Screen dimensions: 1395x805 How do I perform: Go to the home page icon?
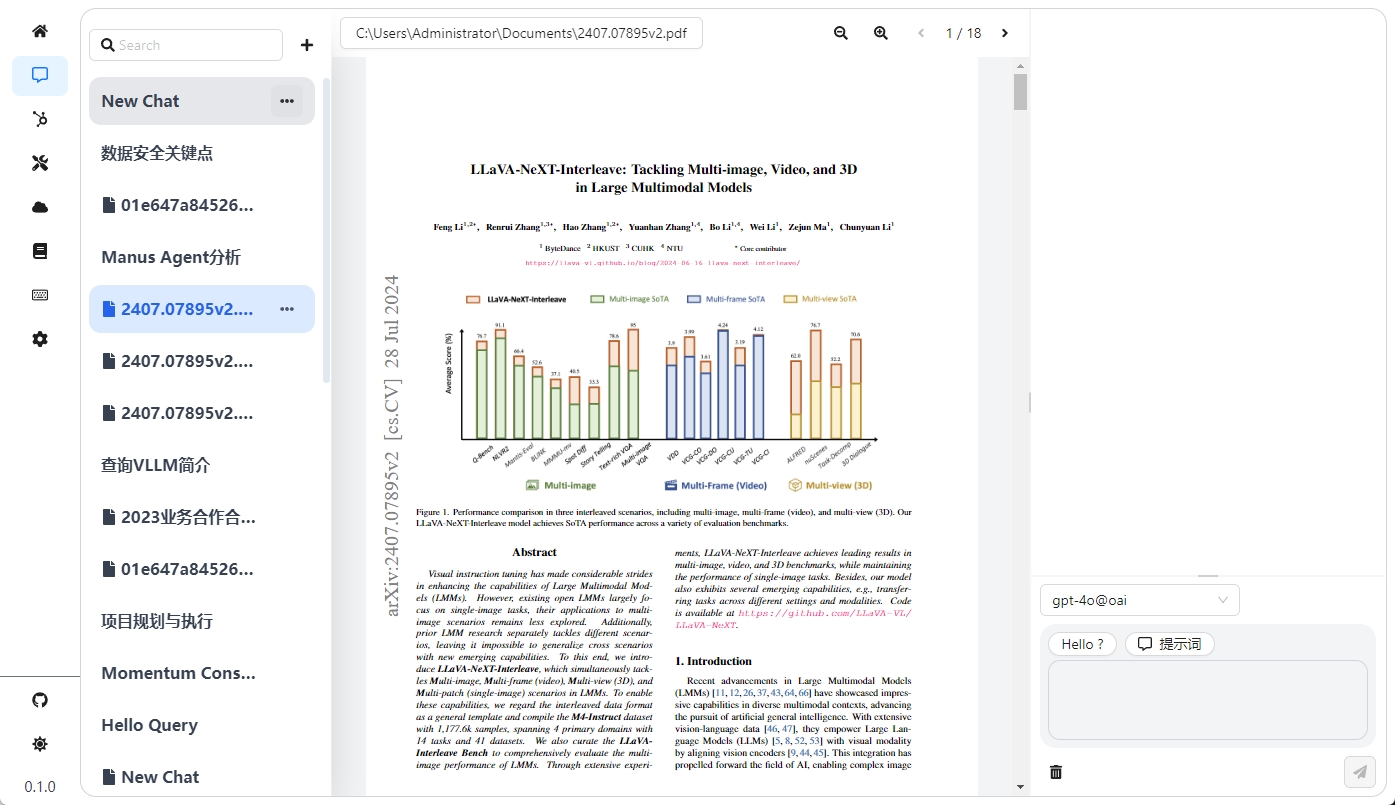[40, 31]
